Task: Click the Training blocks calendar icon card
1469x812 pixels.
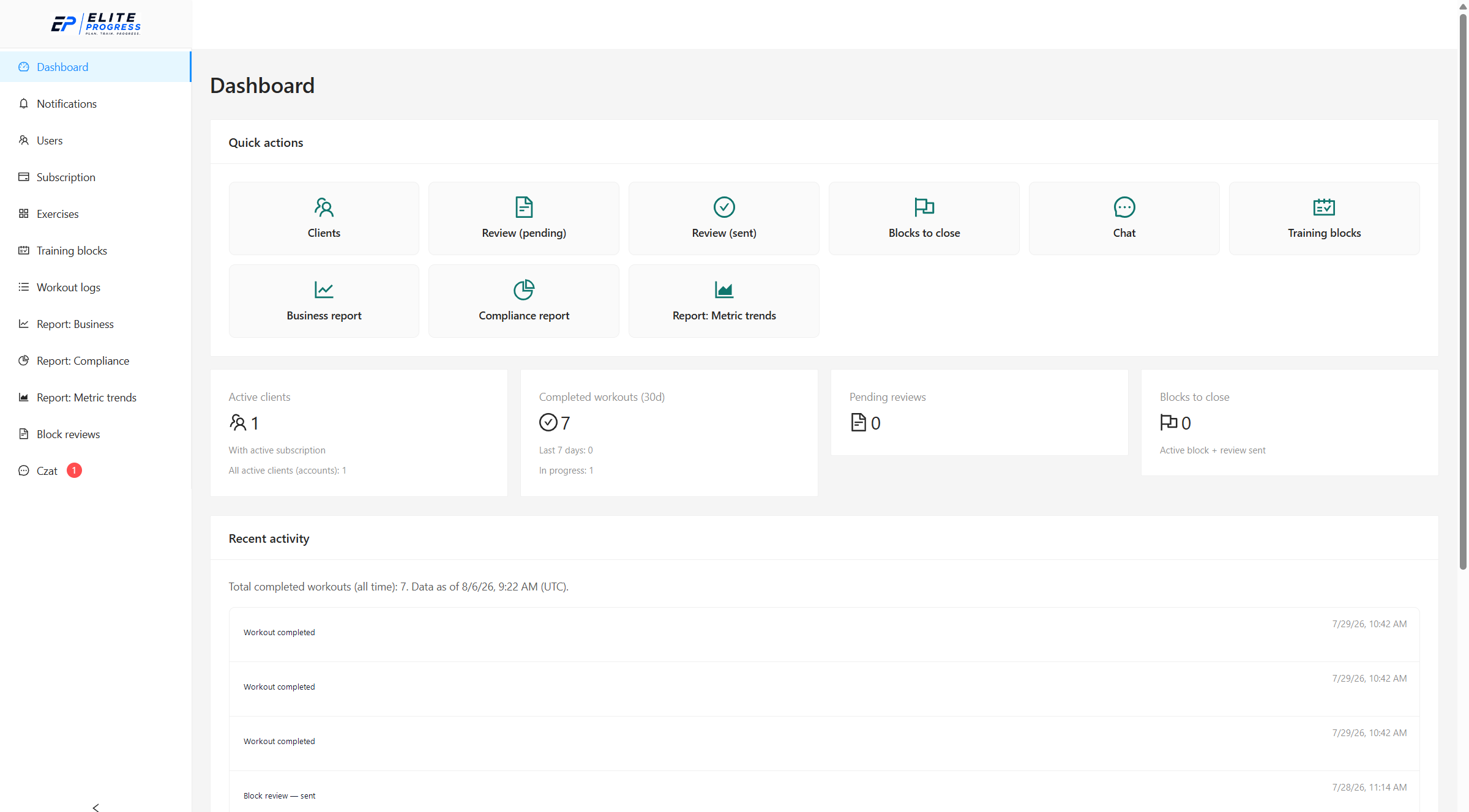Action: (1324, 218)
